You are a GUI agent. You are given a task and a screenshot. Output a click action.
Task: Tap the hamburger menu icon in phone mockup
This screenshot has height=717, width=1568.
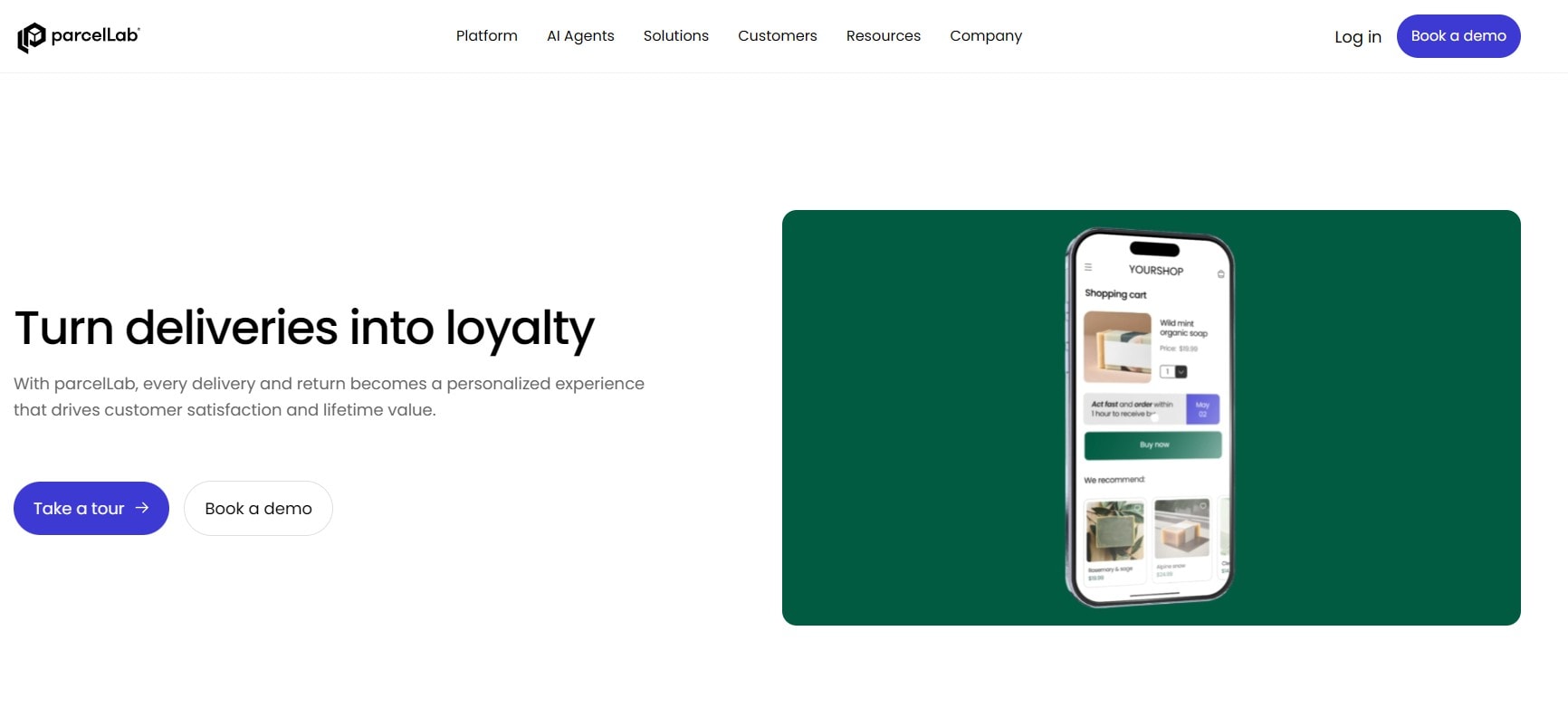(x=1088, y=267)
